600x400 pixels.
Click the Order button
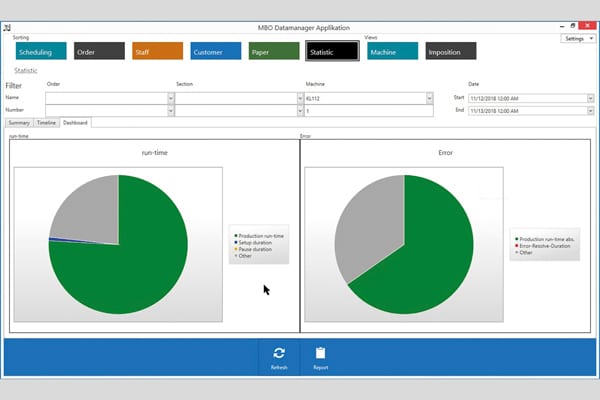(x=99, y=51)
